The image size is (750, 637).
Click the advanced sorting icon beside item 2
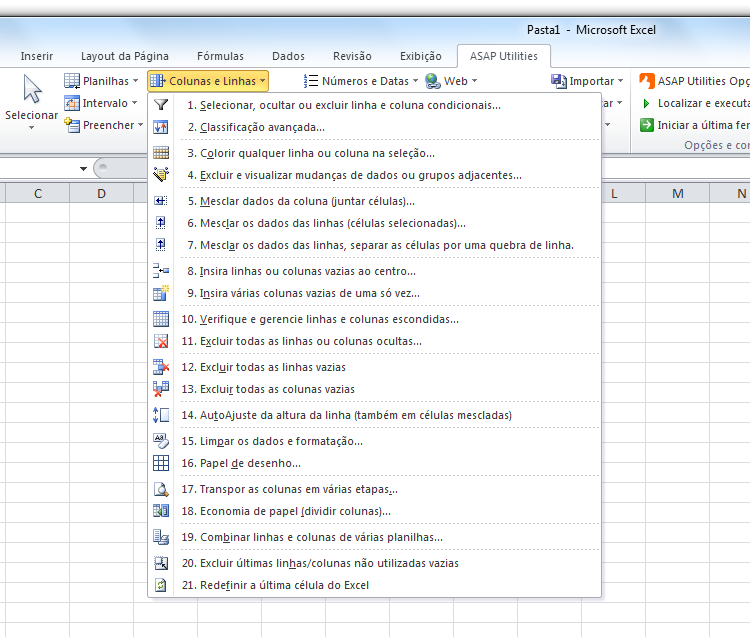[x=161, y=127]
